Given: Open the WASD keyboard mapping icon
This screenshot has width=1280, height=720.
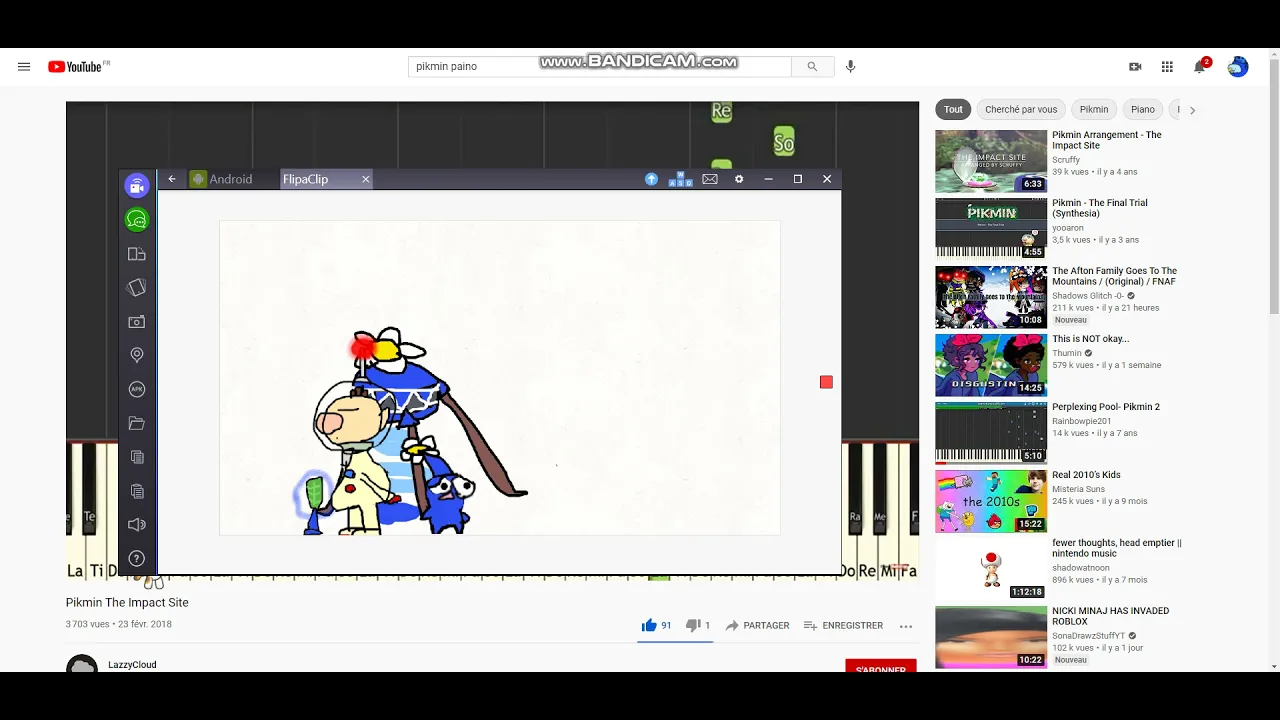Looking at the screenshot, I should pyautogui.click(x=680, y=179).
